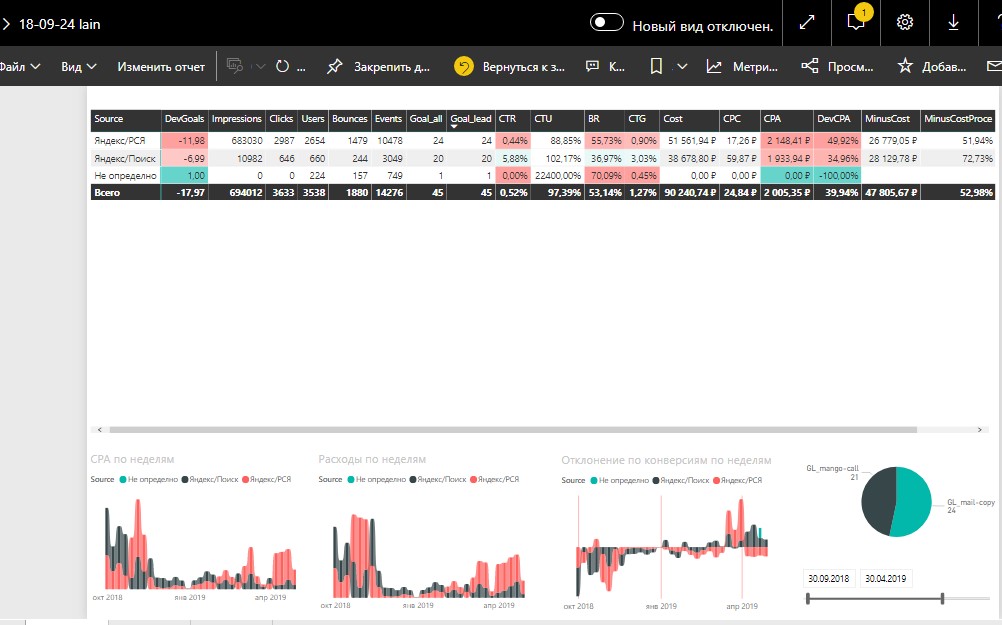The image size is (1002, 625).
Task: Open the 'Вид' menu dropdown
Action: [79, 66]
